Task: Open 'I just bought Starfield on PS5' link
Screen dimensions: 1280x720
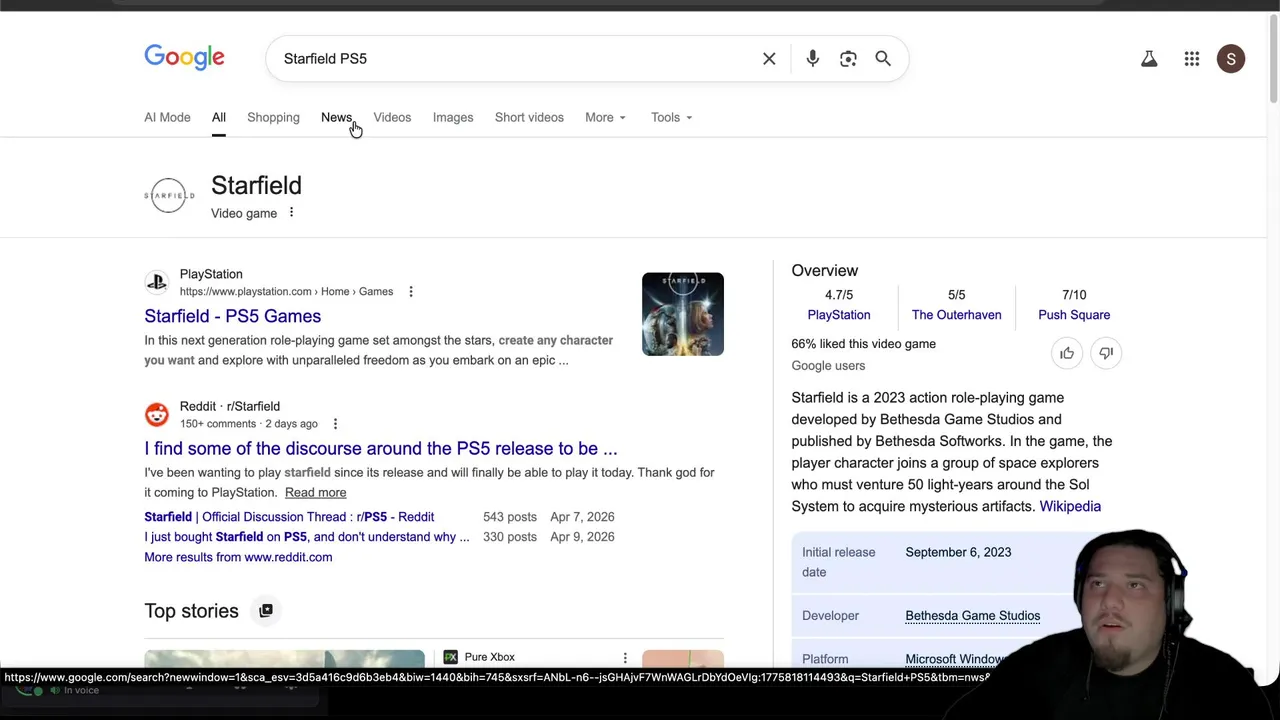Action: pyautogui.click(x=306, y=537)
